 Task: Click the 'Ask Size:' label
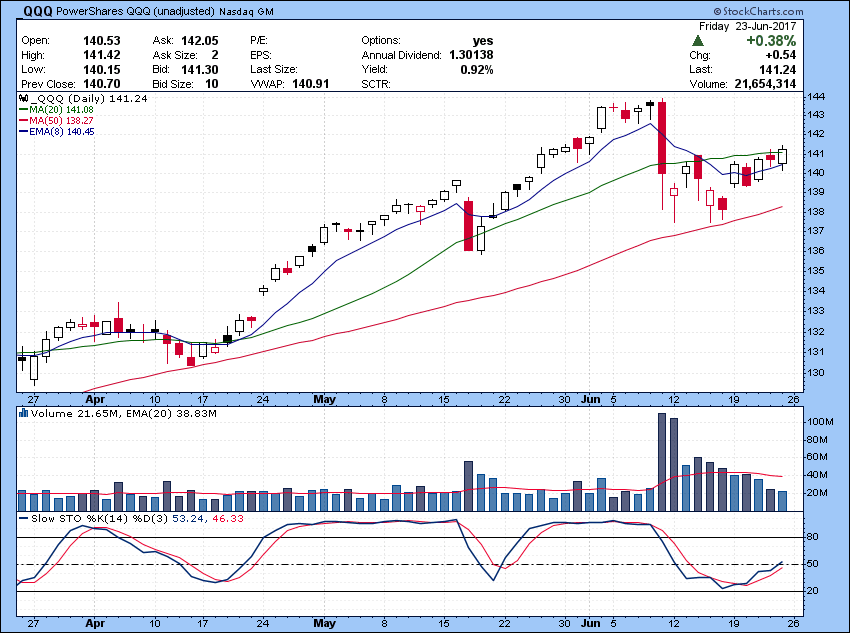click(x=175, y=55)
